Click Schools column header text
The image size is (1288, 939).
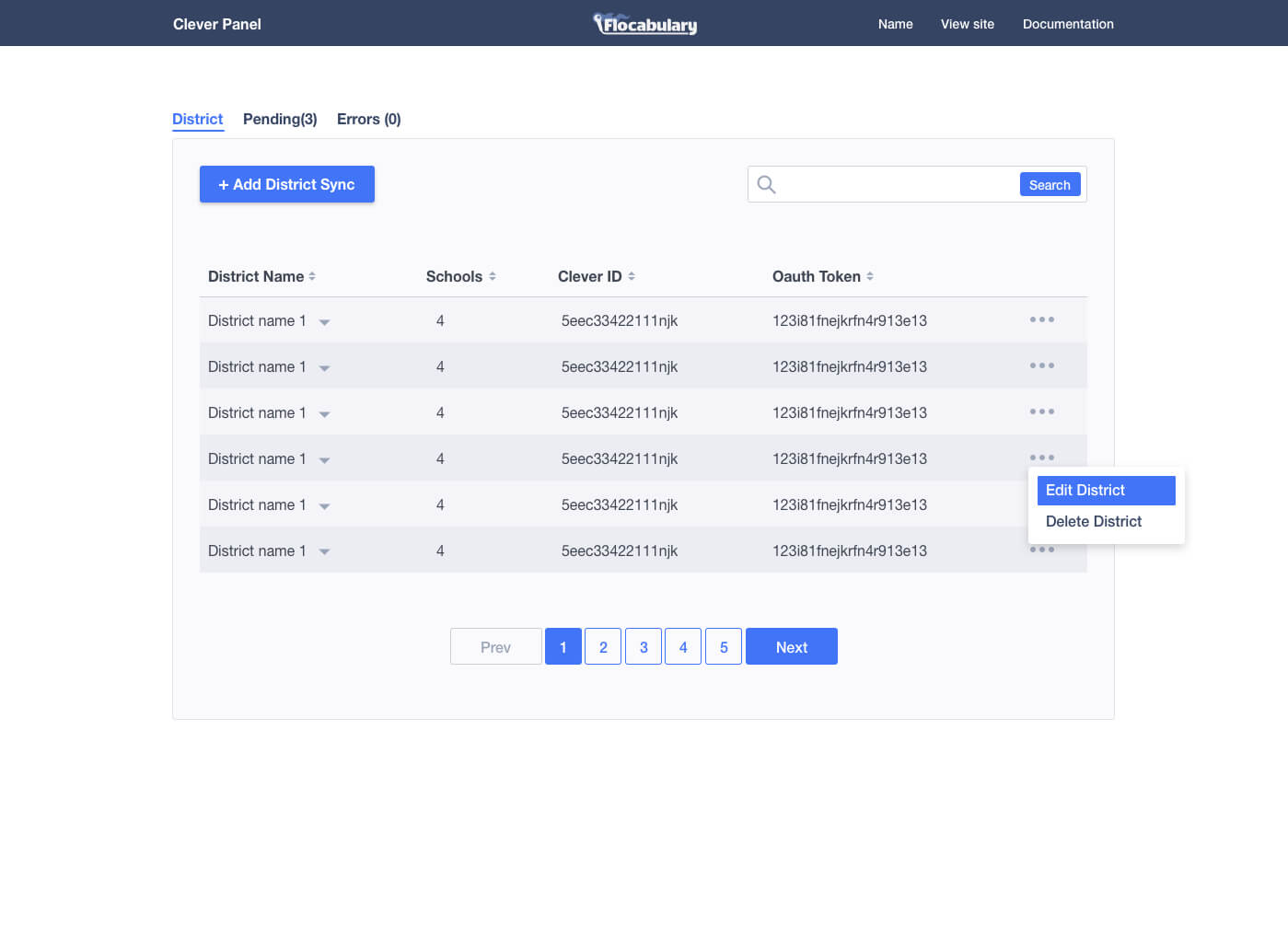click(x=454, y=276)
